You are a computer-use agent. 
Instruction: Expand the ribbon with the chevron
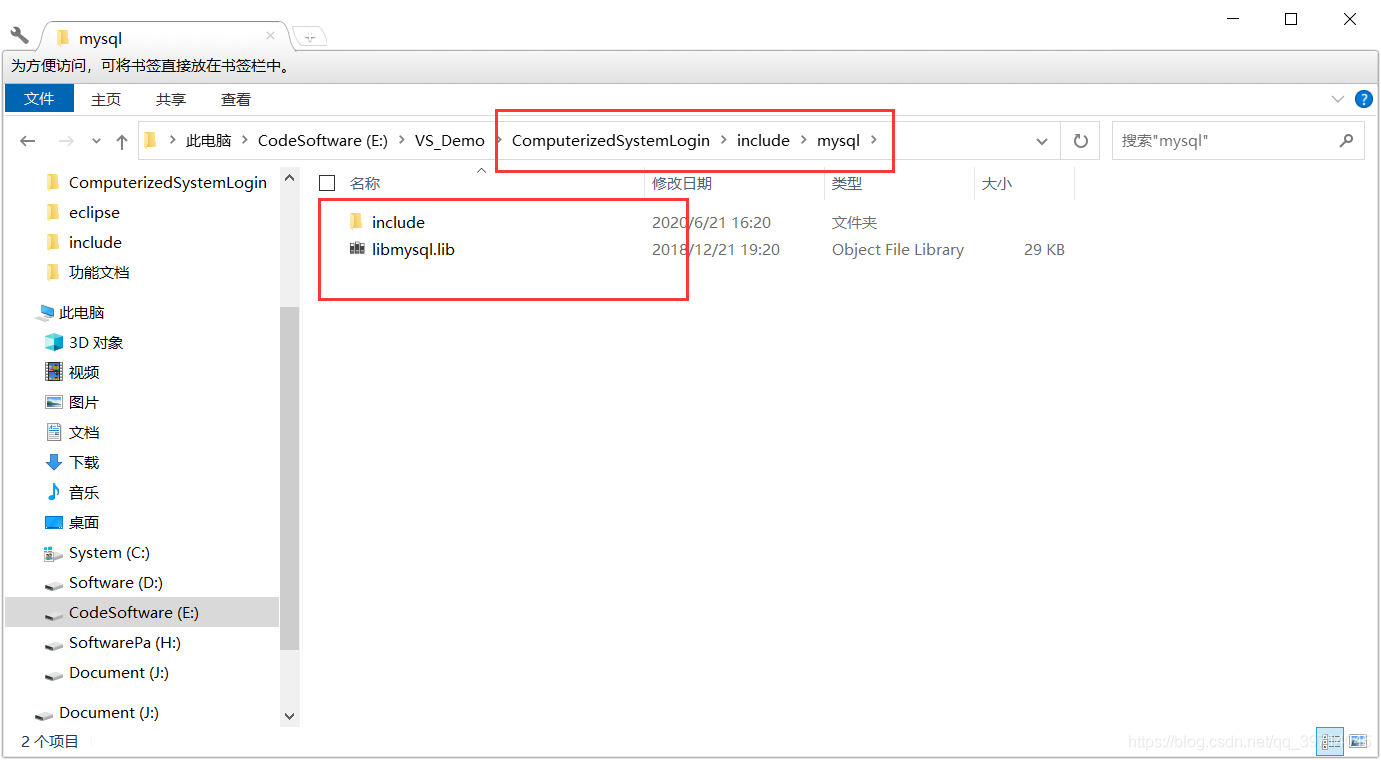(1338, 99)
